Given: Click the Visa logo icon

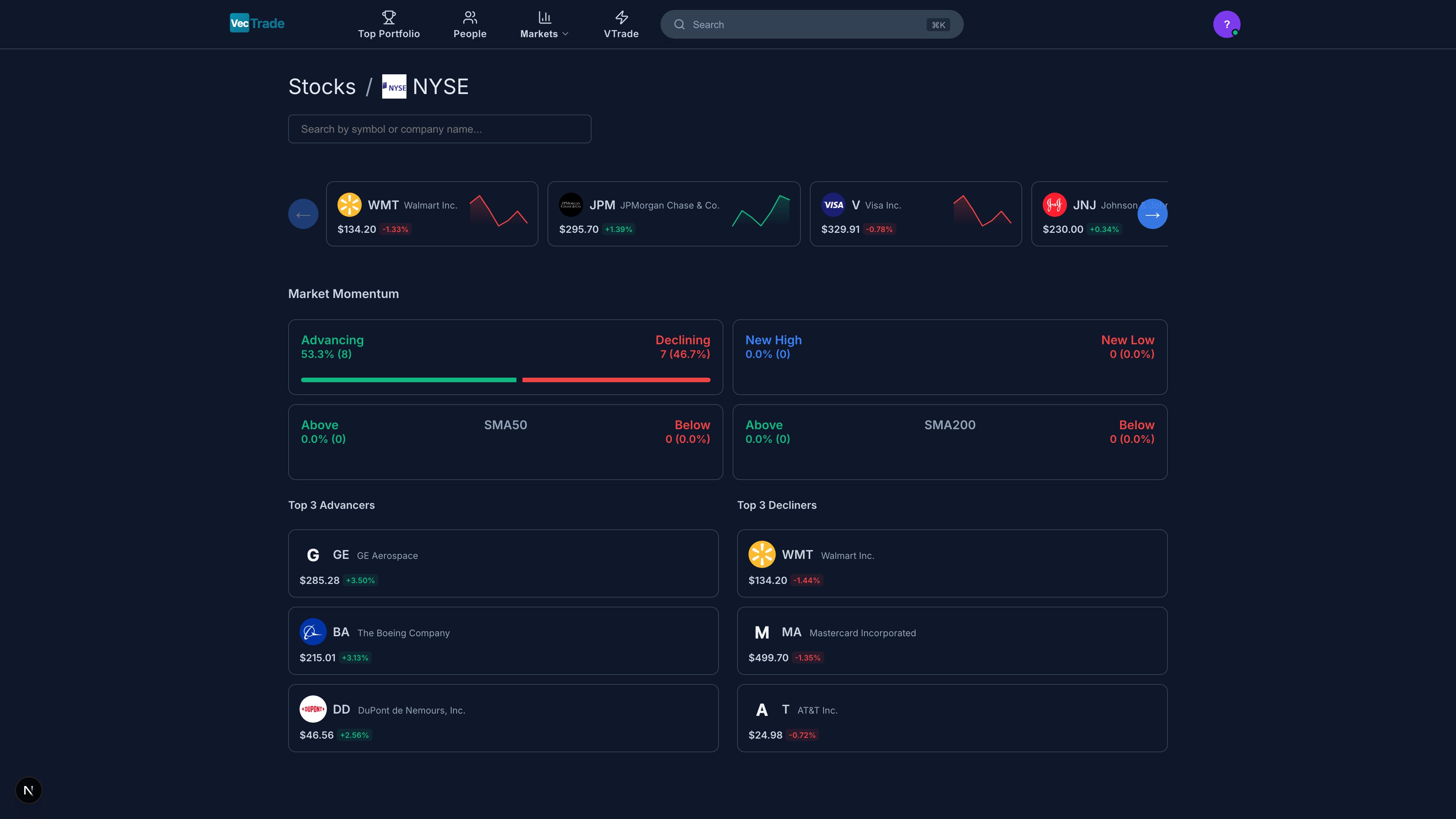Looking at the screenshot, I should point(833,205).
